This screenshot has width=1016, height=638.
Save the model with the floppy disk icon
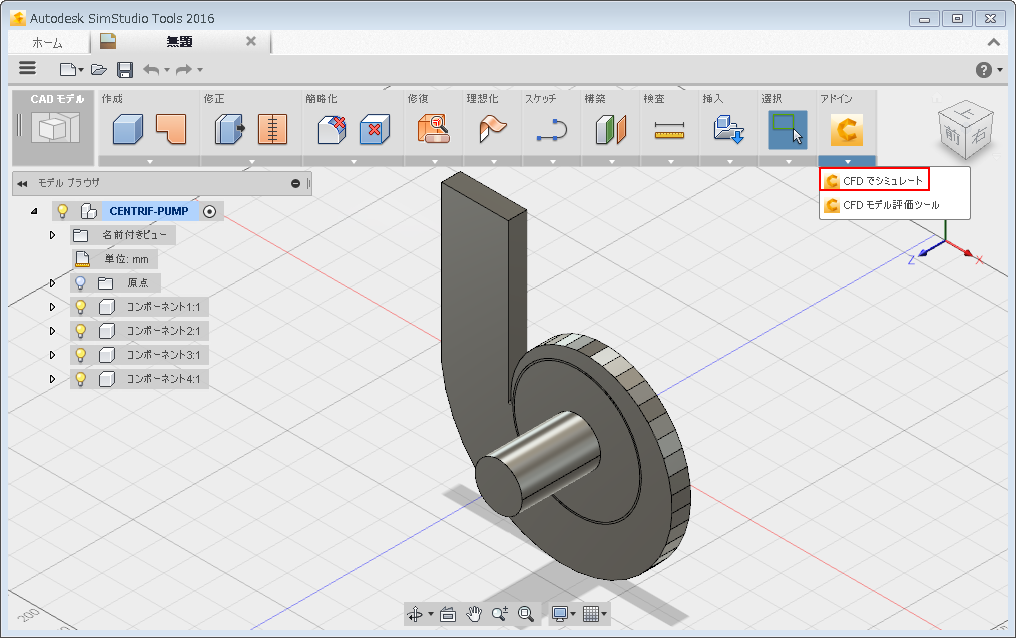click(x=125, y=69)
